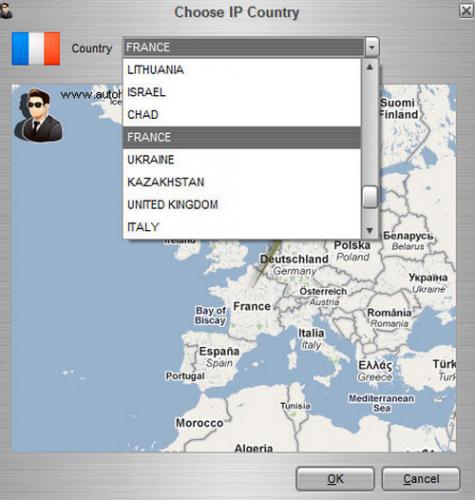Click the Algeria label on the map
475x500 pixels.
coord(253,448)
